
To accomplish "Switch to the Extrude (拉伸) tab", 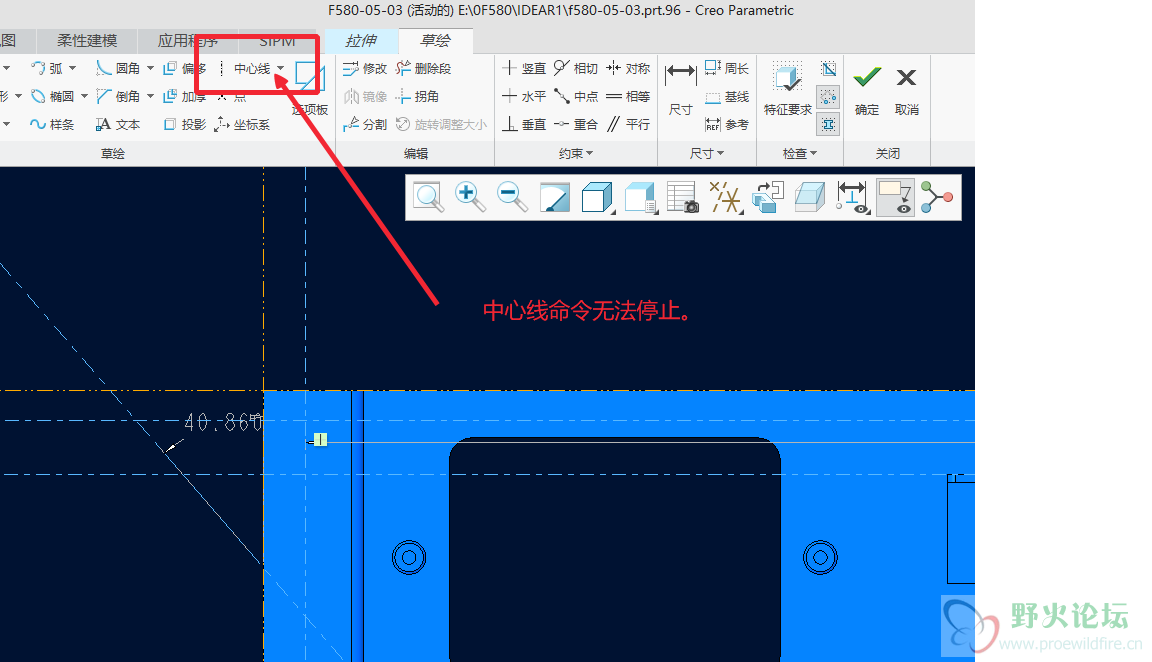I will [361, 40].
